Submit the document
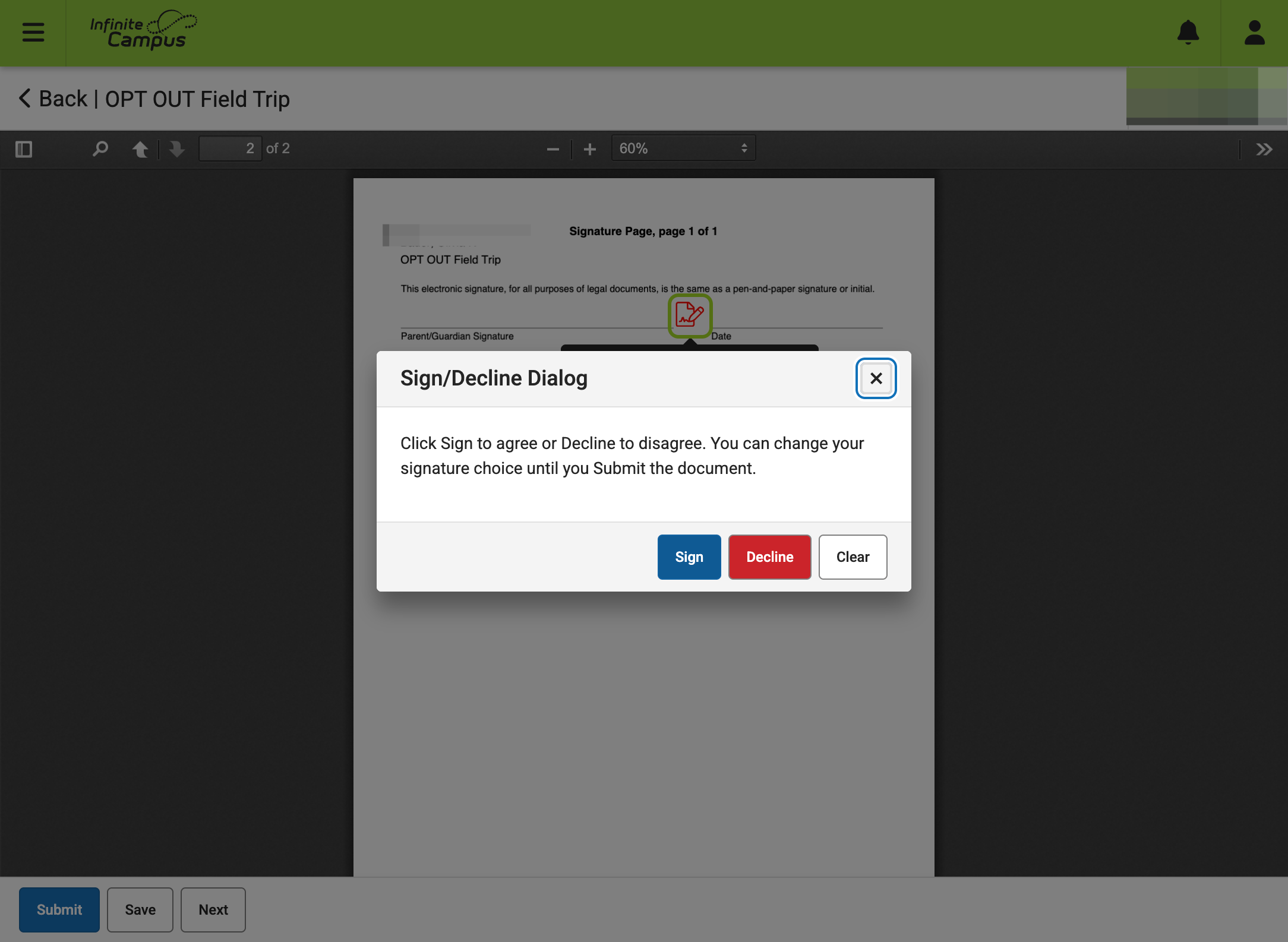 [59, 910]
